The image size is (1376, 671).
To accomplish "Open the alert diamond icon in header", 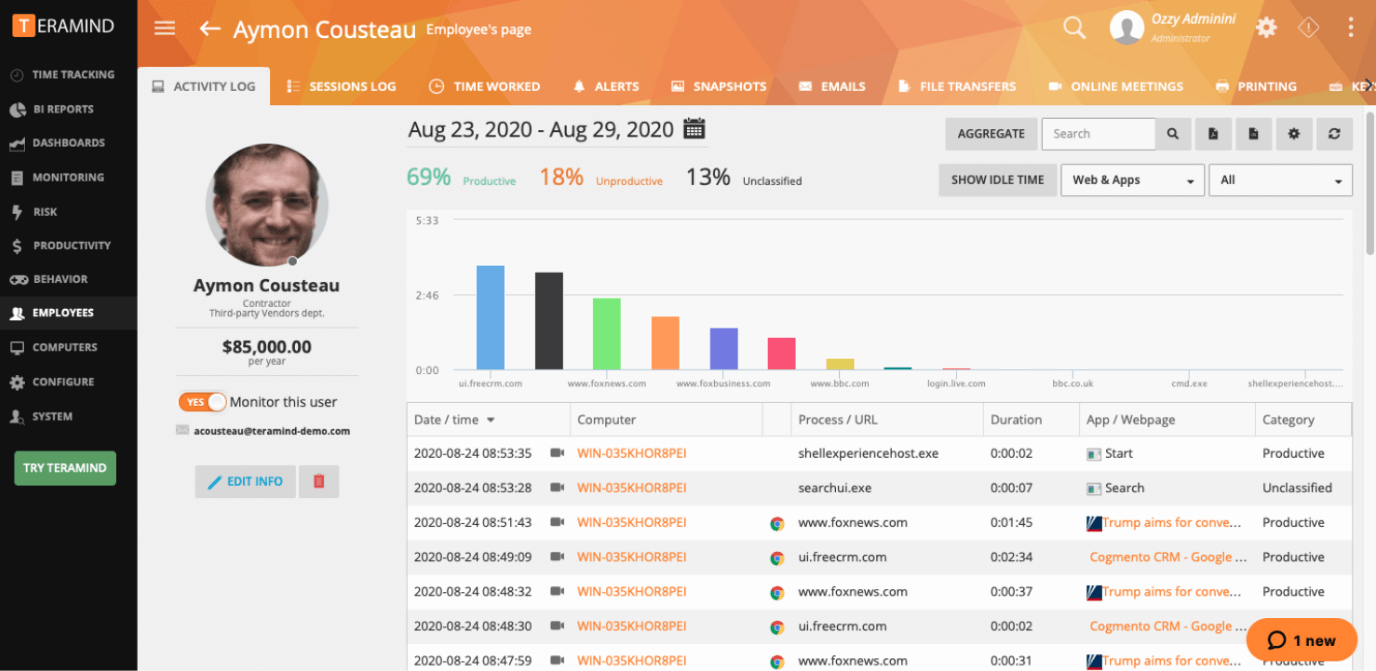I will tap(1308, 28).
